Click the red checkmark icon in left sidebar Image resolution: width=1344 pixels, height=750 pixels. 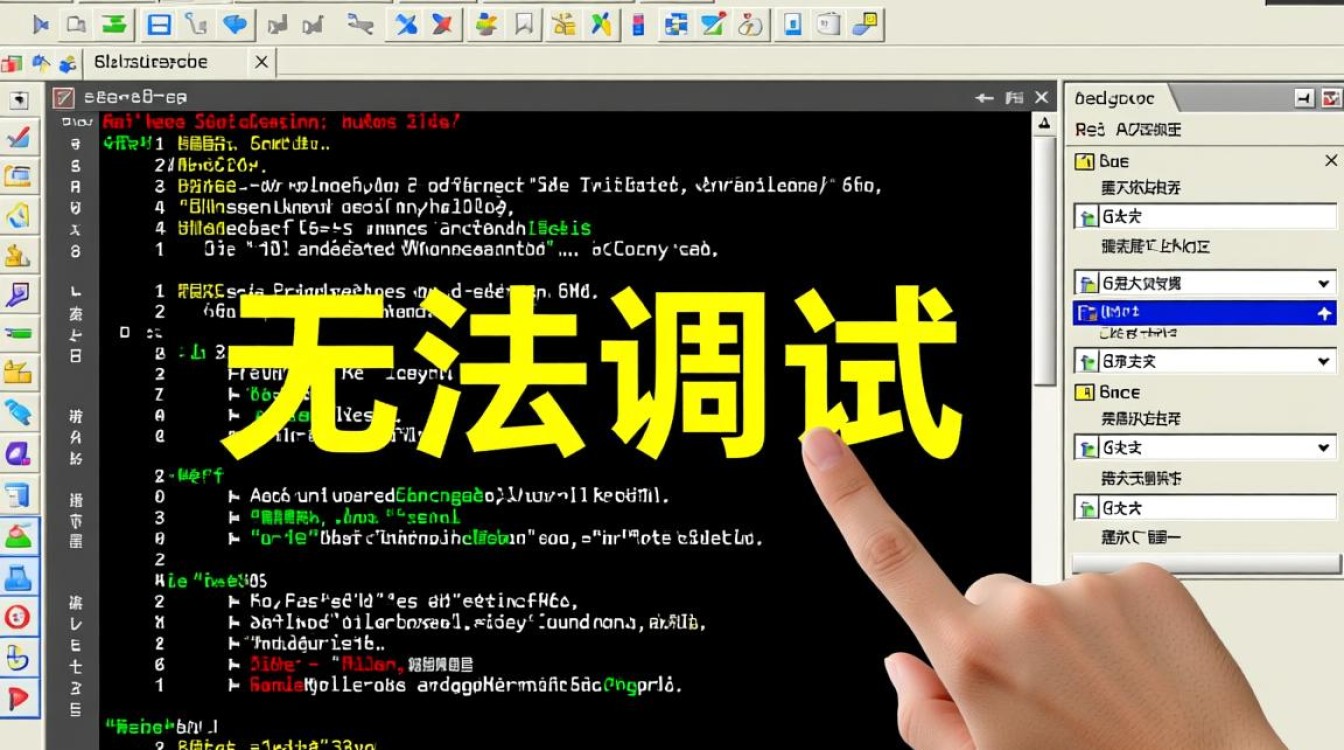coord(18,137)
